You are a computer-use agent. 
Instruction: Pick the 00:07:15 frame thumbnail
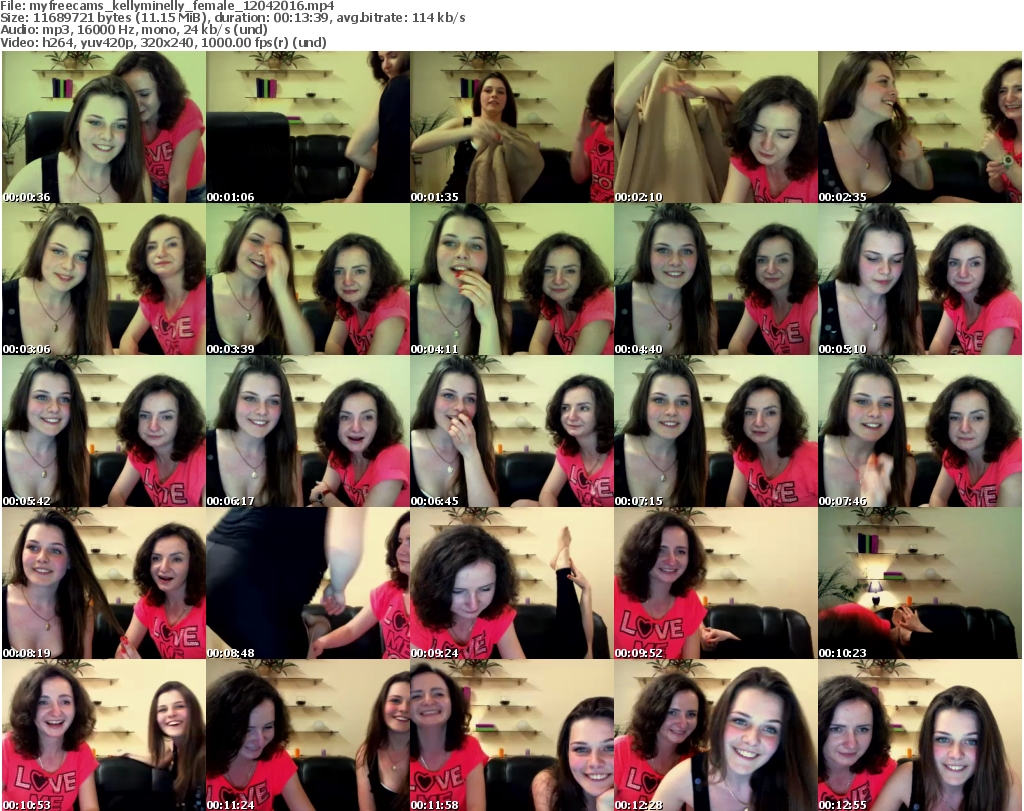click(x=716, y=432)
